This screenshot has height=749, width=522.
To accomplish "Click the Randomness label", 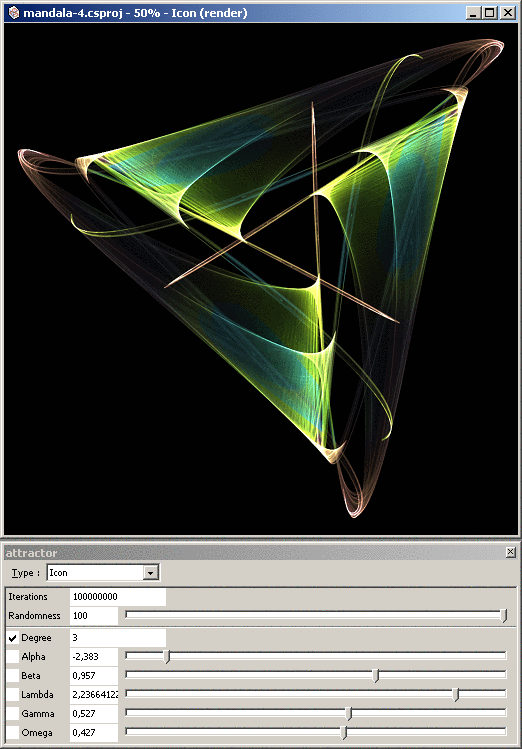I will click(x=34, y=616).
